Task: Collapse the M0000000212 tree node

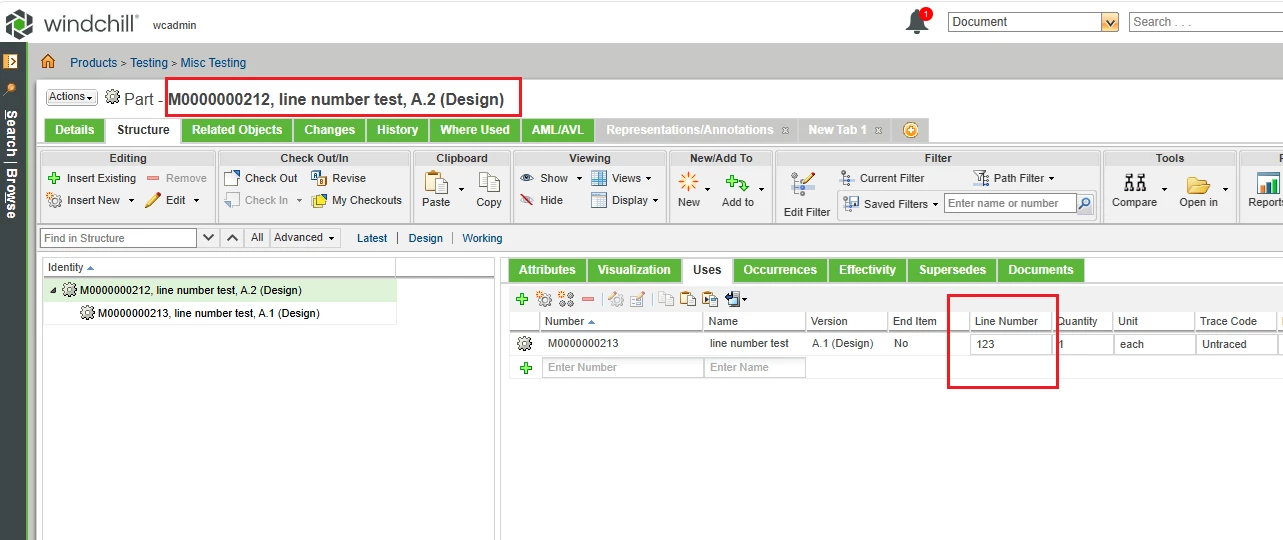Action: 53,290
